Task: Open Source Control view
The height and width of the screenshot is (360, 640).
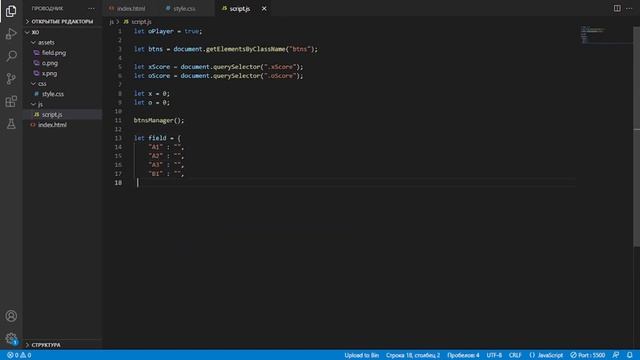Action: [11, 78]
